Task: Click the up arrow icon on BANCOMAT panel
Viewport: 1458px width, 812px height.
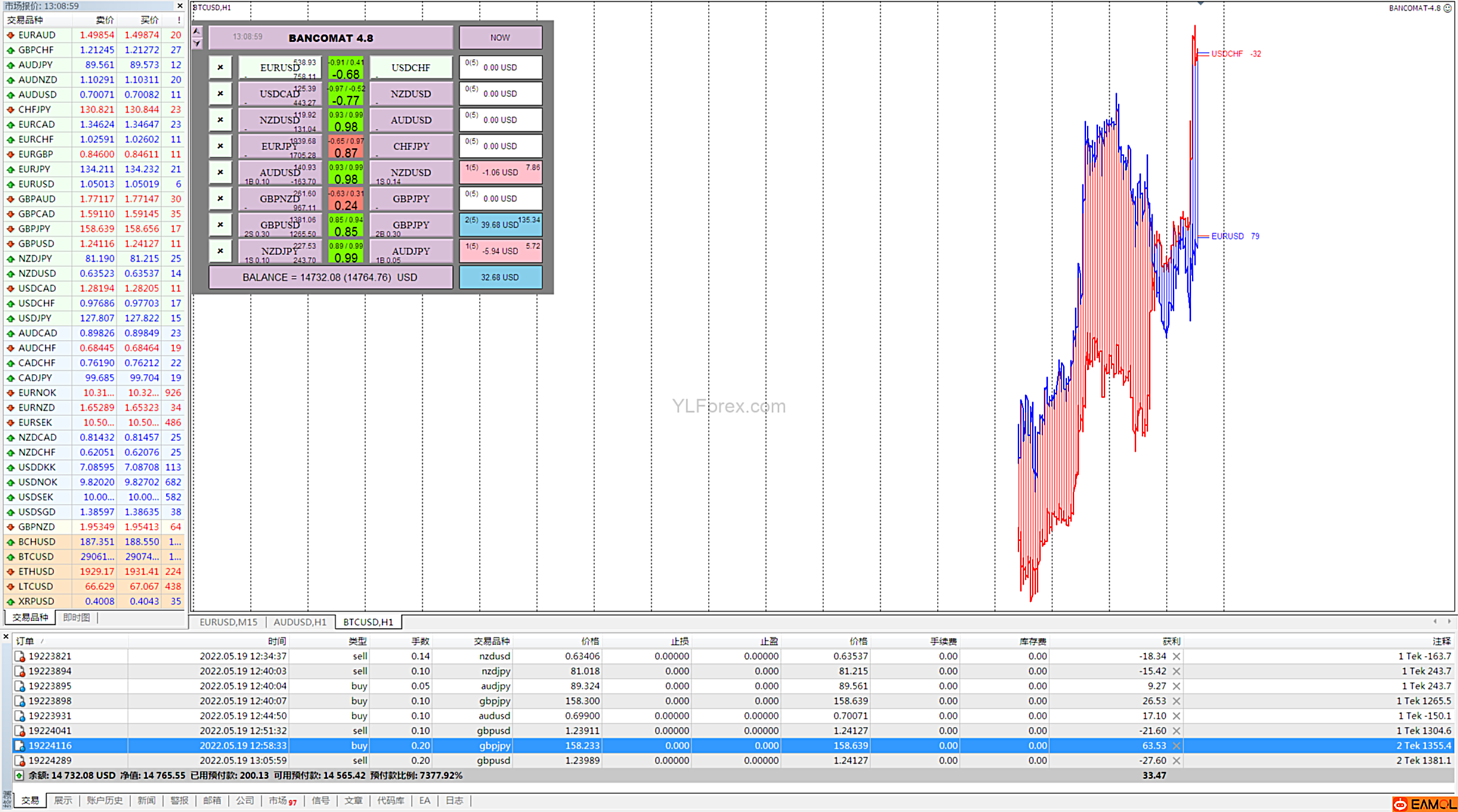Action: (197, 31)
